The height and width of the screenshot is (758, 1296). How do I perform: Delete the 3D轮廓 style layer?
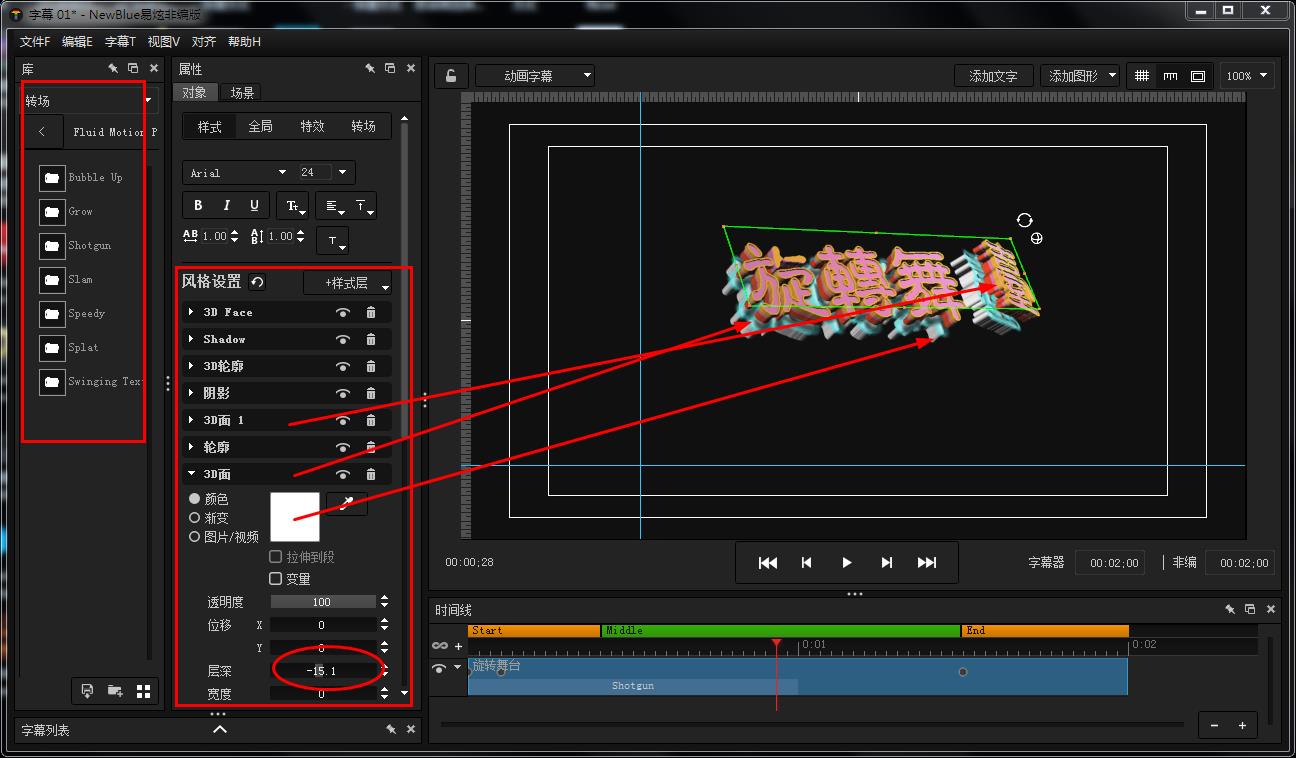[x=371, y=366]
